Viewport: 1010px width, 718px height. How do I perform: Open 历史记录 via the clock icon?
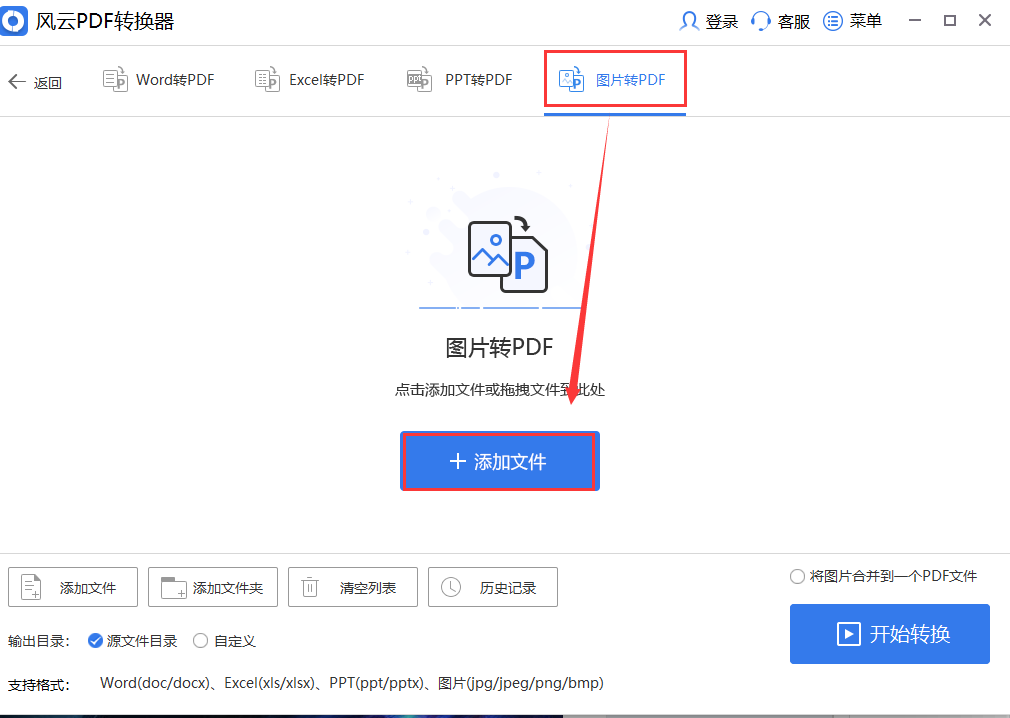pos(450,587)
